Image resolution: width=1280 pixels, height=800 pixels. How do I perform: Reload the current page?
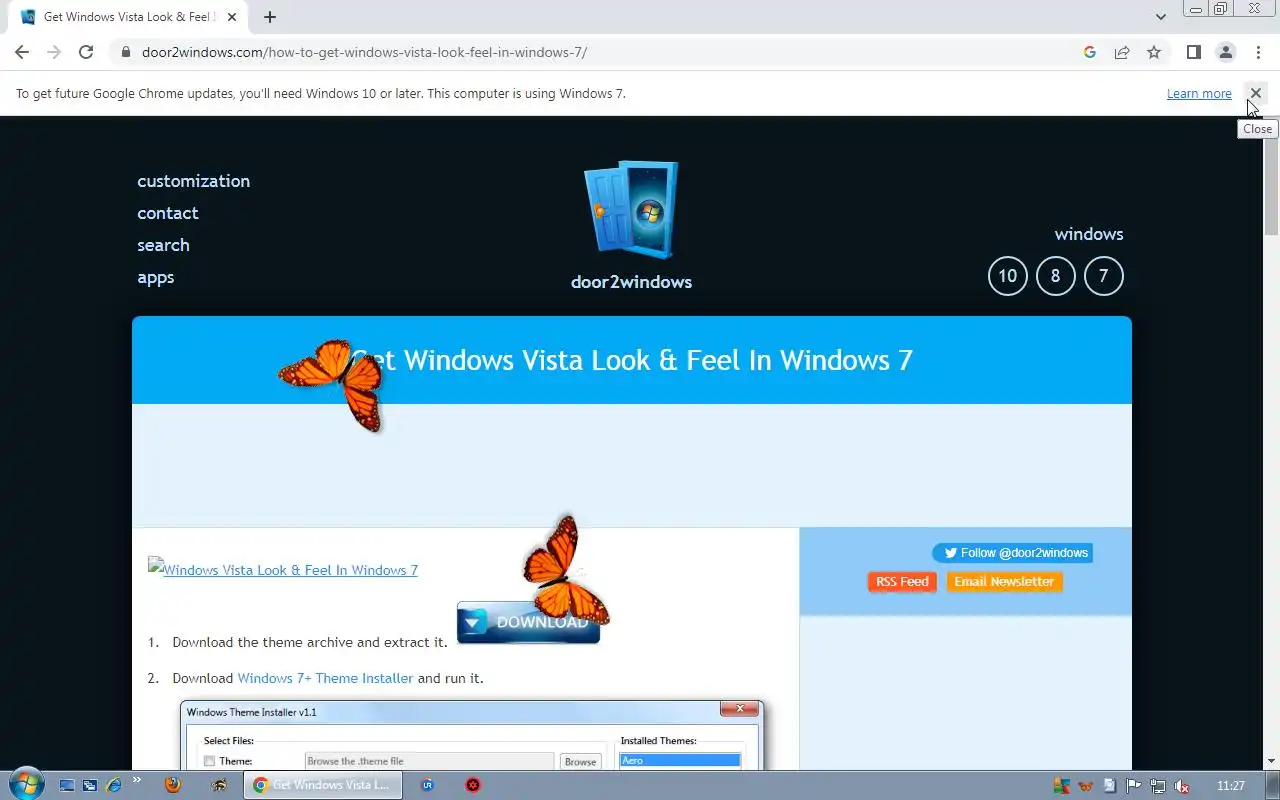point(86,52)
